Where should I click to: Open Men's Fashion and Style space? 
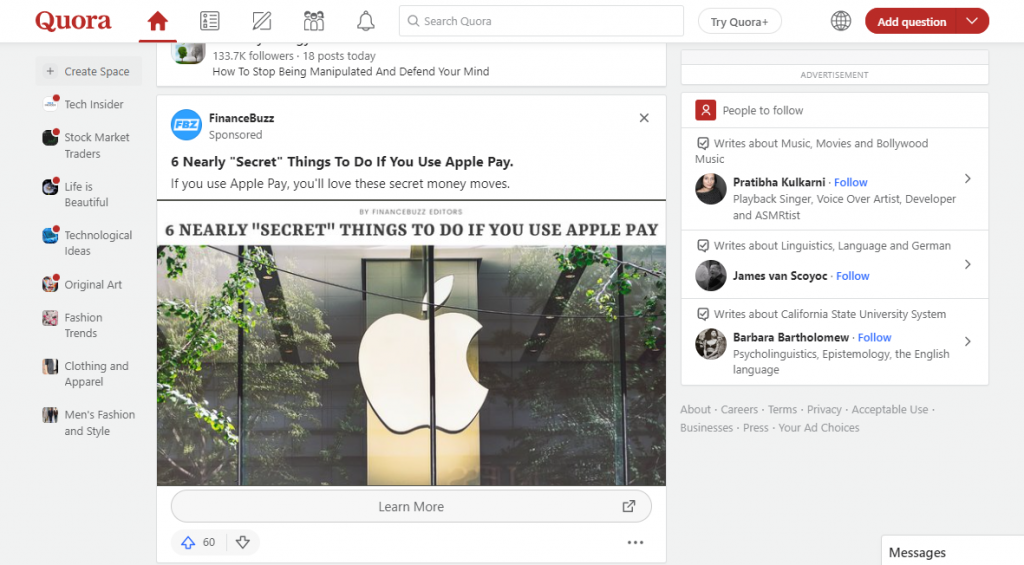click(89, 423)
